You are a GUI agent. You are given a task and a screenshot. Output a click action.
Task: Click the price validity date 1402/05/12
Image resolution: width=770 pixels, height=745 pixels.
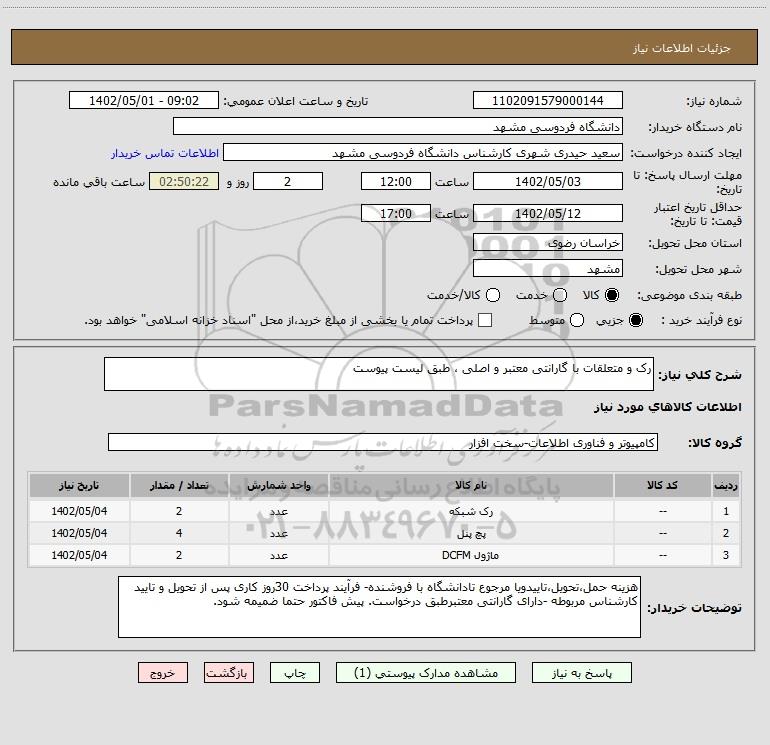coord(548,213)
